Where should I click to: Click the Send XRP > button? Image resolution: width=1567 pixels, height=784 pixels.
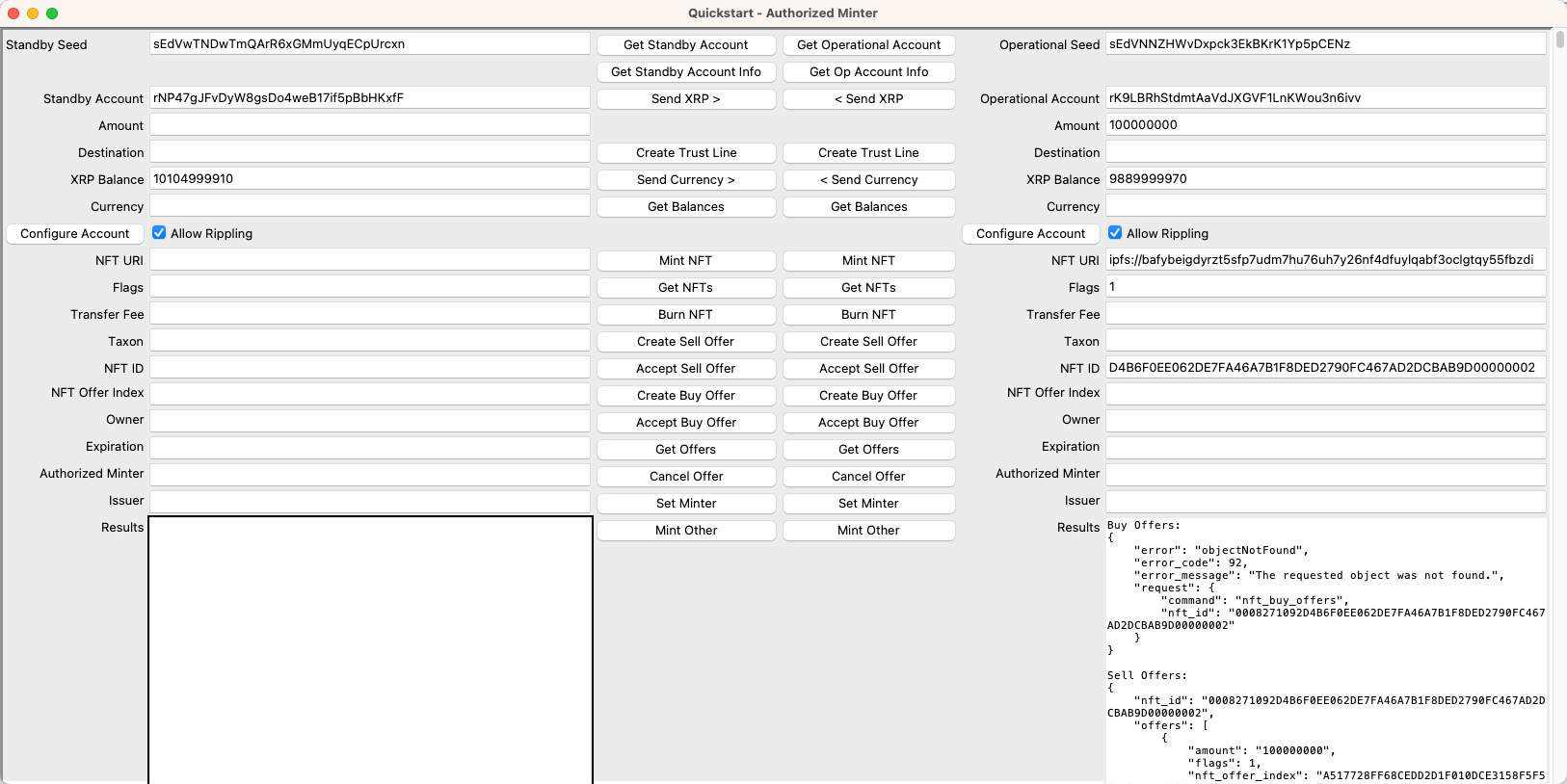(685, 99)
